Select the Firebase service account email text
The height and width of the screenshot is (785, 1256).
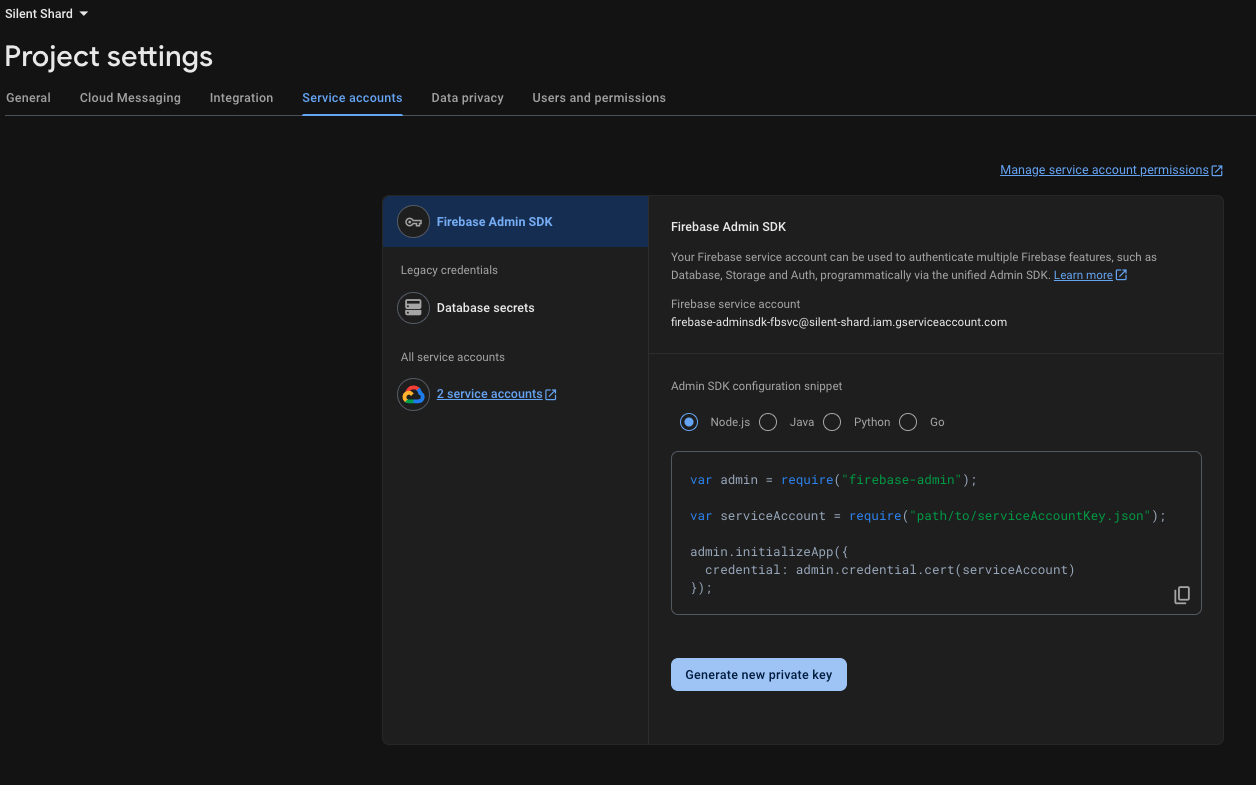tap(838, 321)
